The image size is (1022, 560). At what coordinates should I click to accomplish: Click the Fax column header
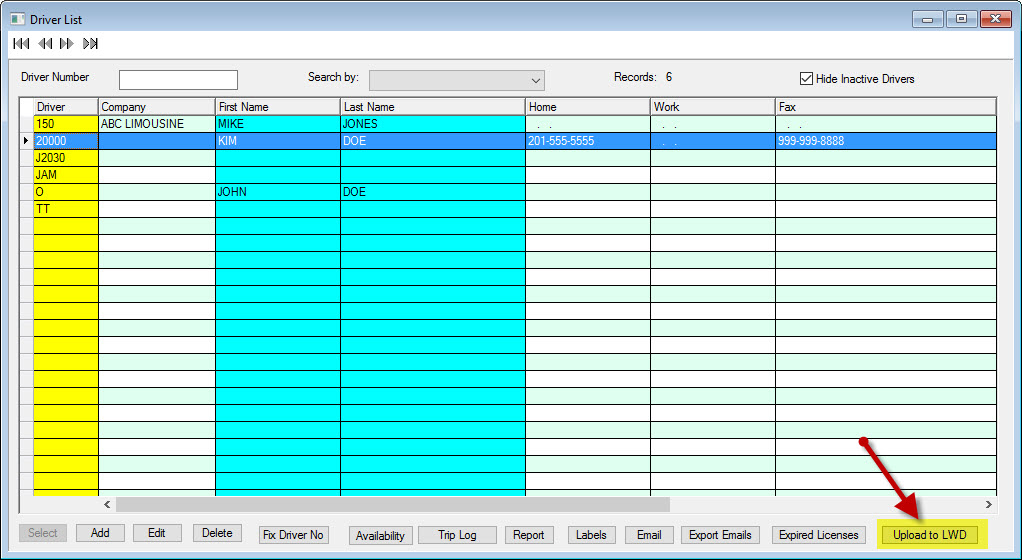(886, 107)
